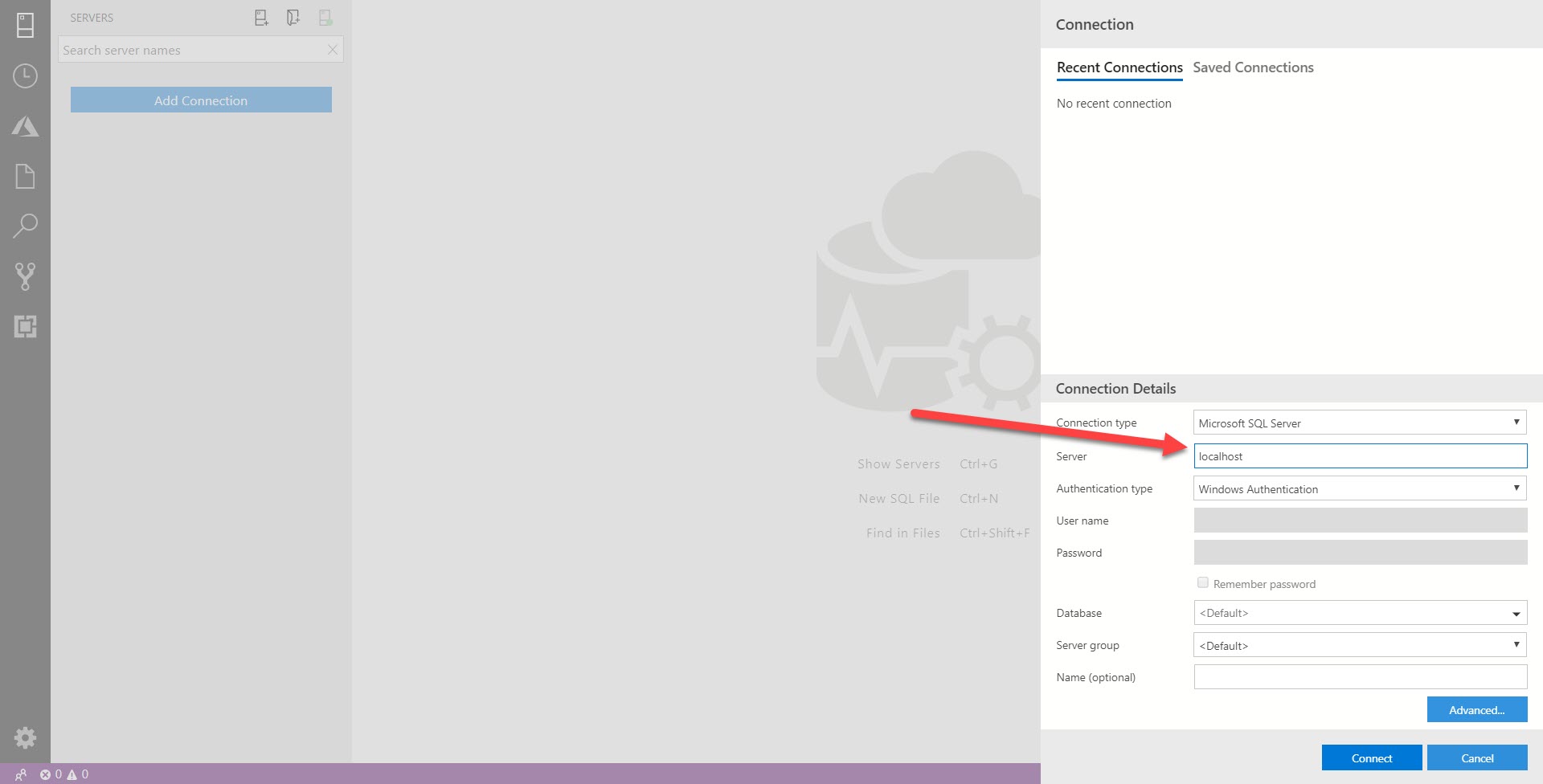The height and width of the screenshot is (784, 1543).
Task: Click the Cancel button
Action: coord(1477,758)
